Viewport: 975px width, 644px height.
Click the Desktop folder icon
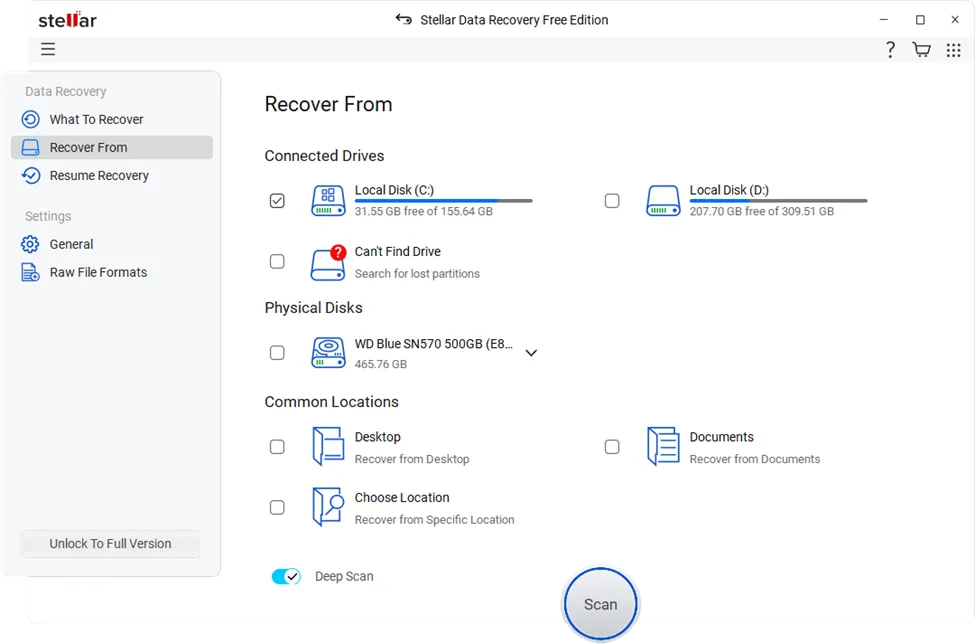[328, 446]
